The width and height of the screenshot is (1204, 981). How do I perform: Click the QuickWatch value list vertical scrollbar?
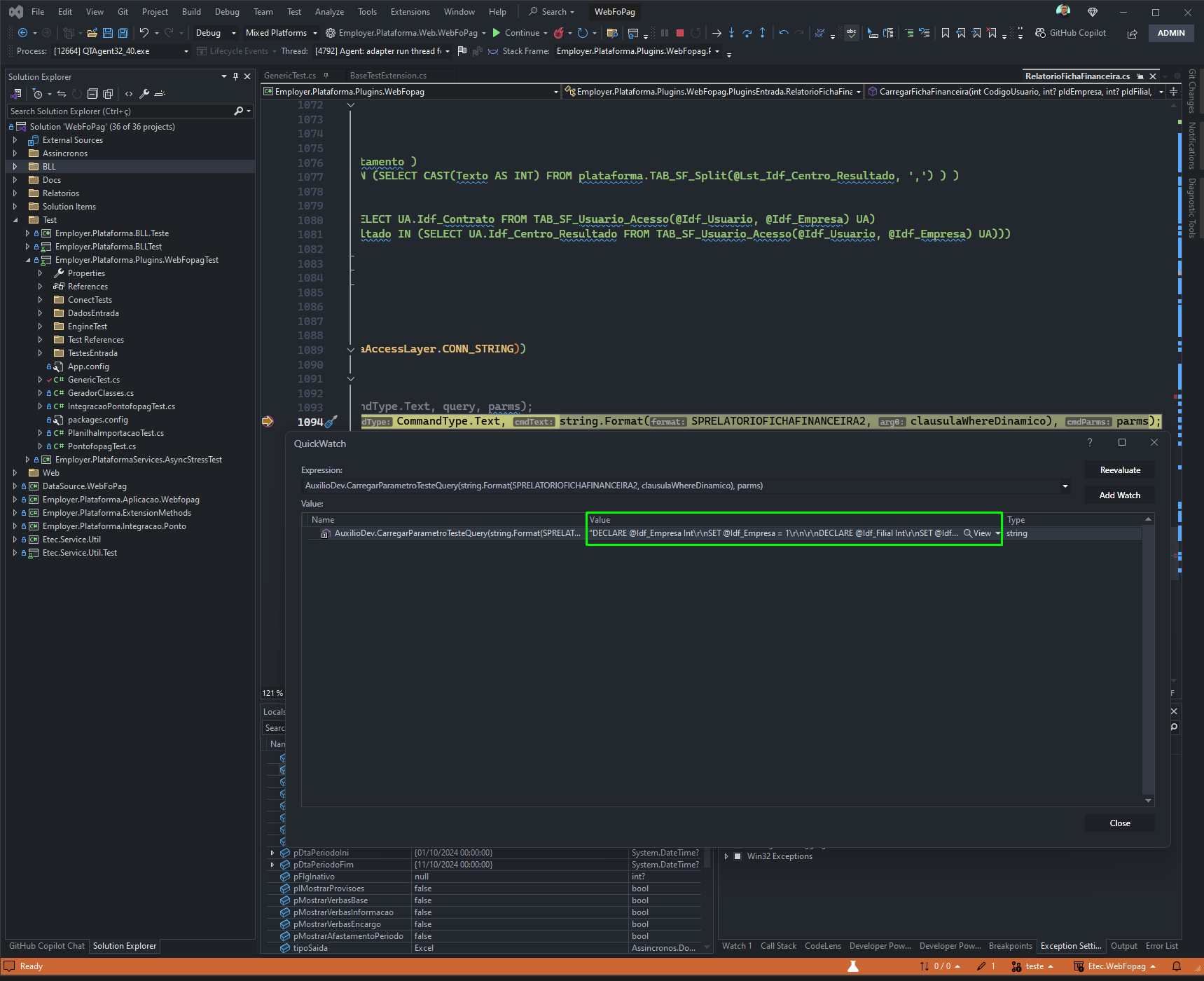click(1148, 659)
